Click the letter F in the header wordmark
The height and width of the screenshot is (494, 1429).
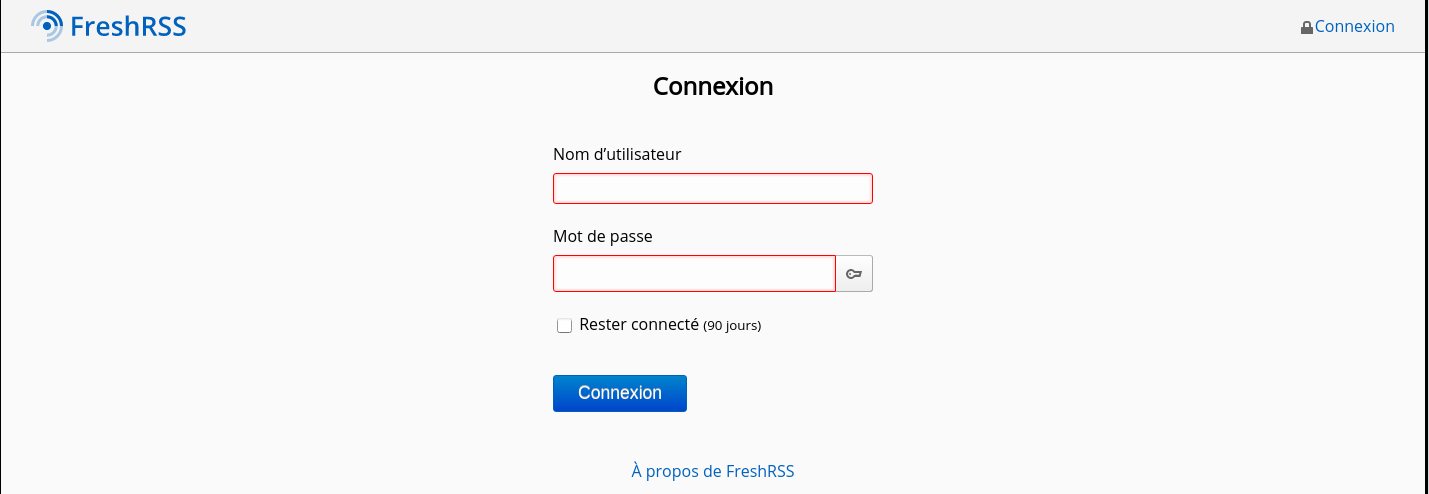coord(78,26)
